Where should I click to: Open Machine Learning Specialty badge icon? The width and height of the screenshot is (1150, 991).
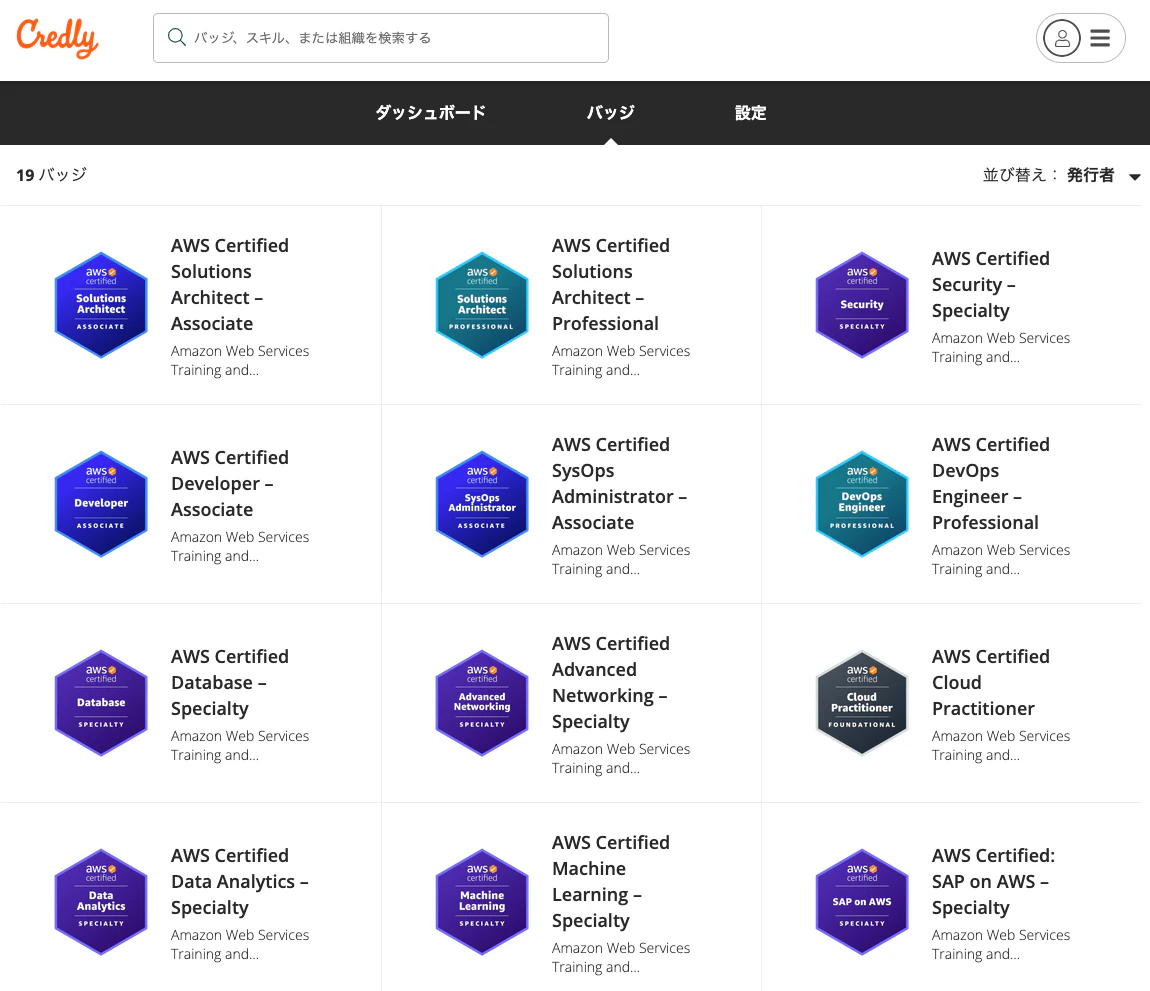click(482, 902)
